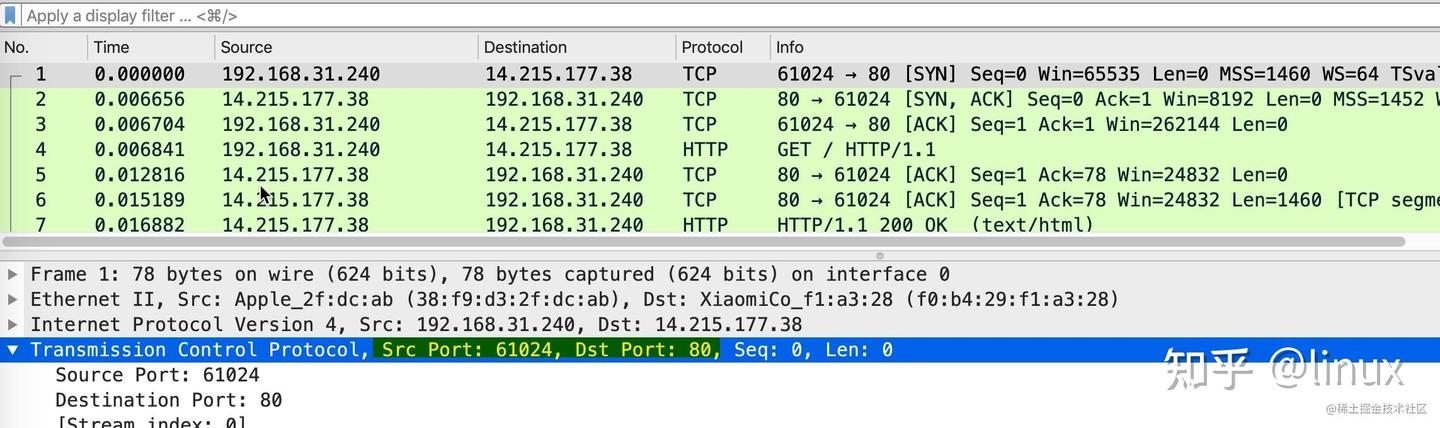Click the Source column header
The image size is (1440, 428).
pyautogui.click(x=246, y=47)
